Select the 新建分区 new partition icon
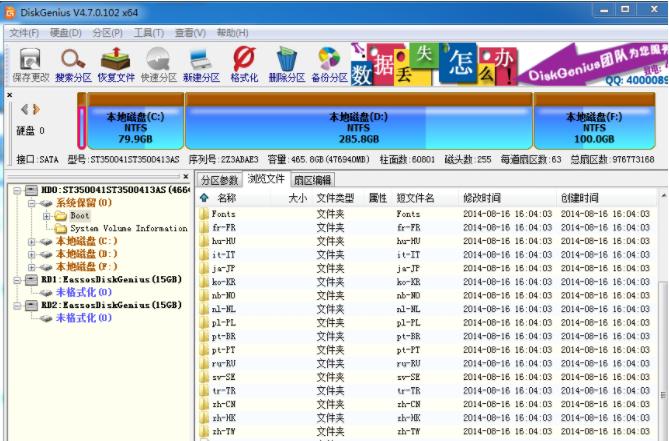669x441 pixels. (201, 65)
